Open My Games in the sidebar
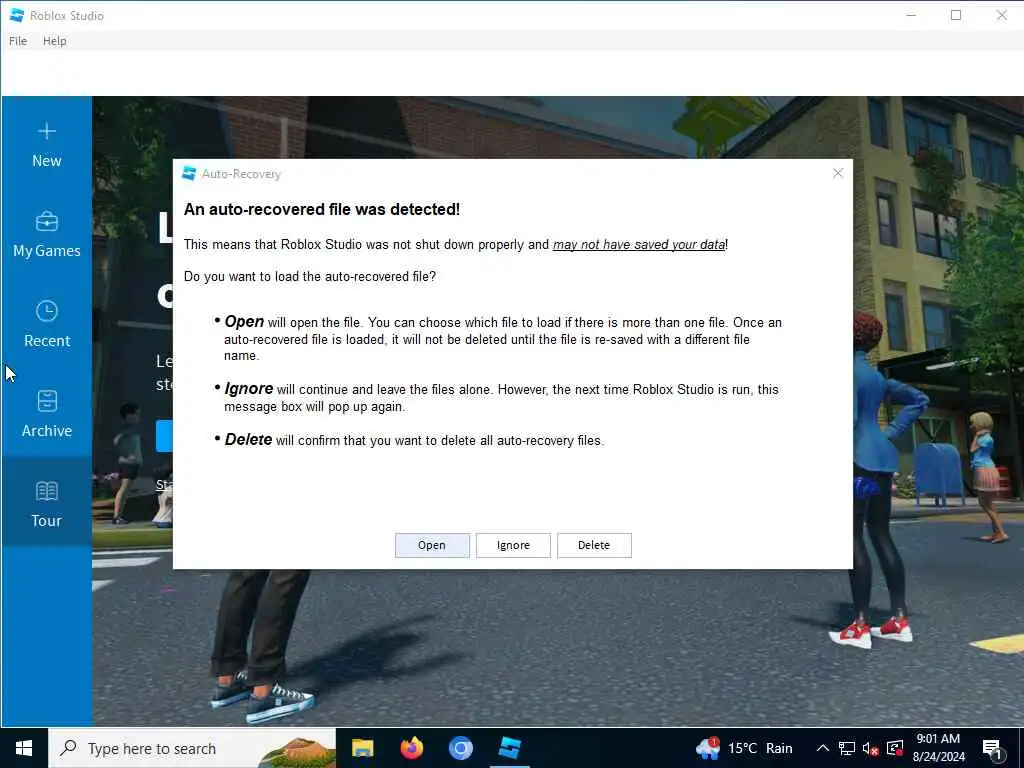Screen dimensions: 1024x768 pyautogui.click(x=46, y=235)
